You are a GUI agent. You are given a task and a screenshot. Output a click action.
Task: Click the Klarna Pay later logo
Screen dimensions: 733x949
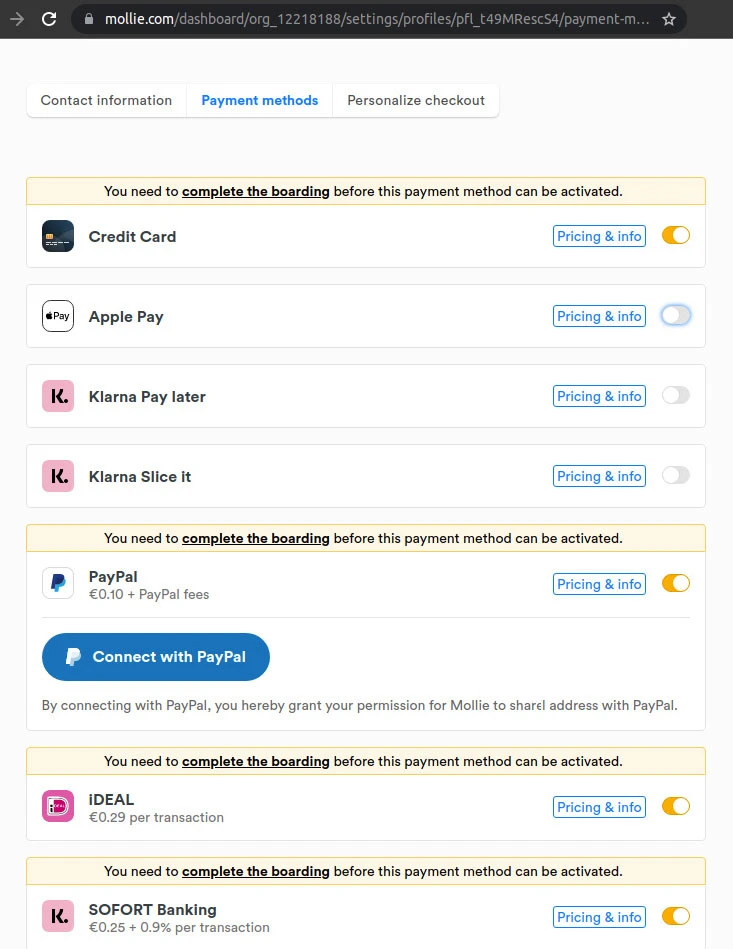58,396
